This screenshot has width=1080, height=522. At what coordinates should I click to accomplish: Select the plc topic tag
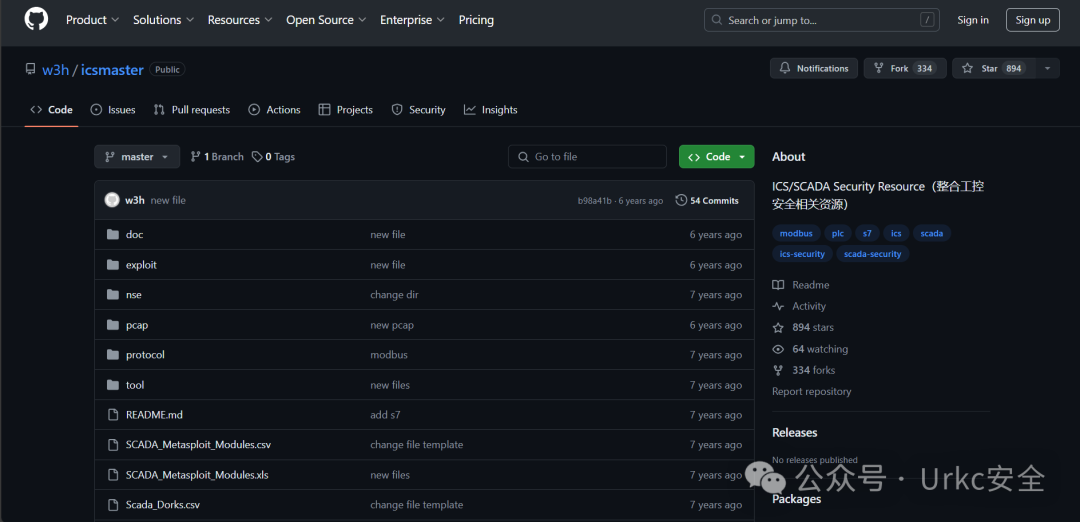click(x=838, y=233)
